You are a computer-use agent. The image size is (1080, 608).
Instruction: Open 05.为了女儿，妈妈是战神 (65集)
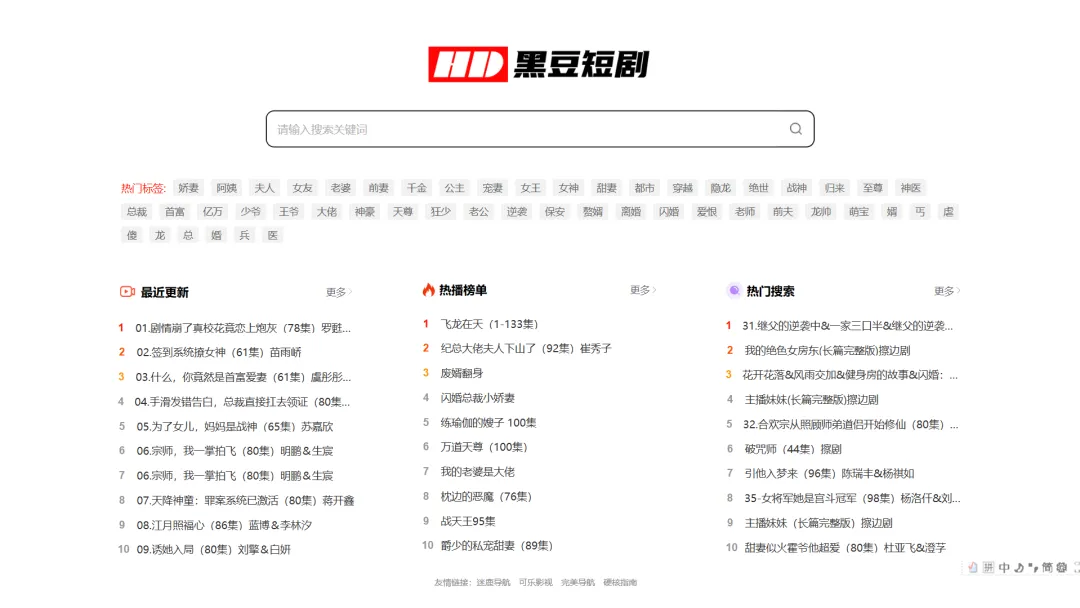click(x=234, y=426)
